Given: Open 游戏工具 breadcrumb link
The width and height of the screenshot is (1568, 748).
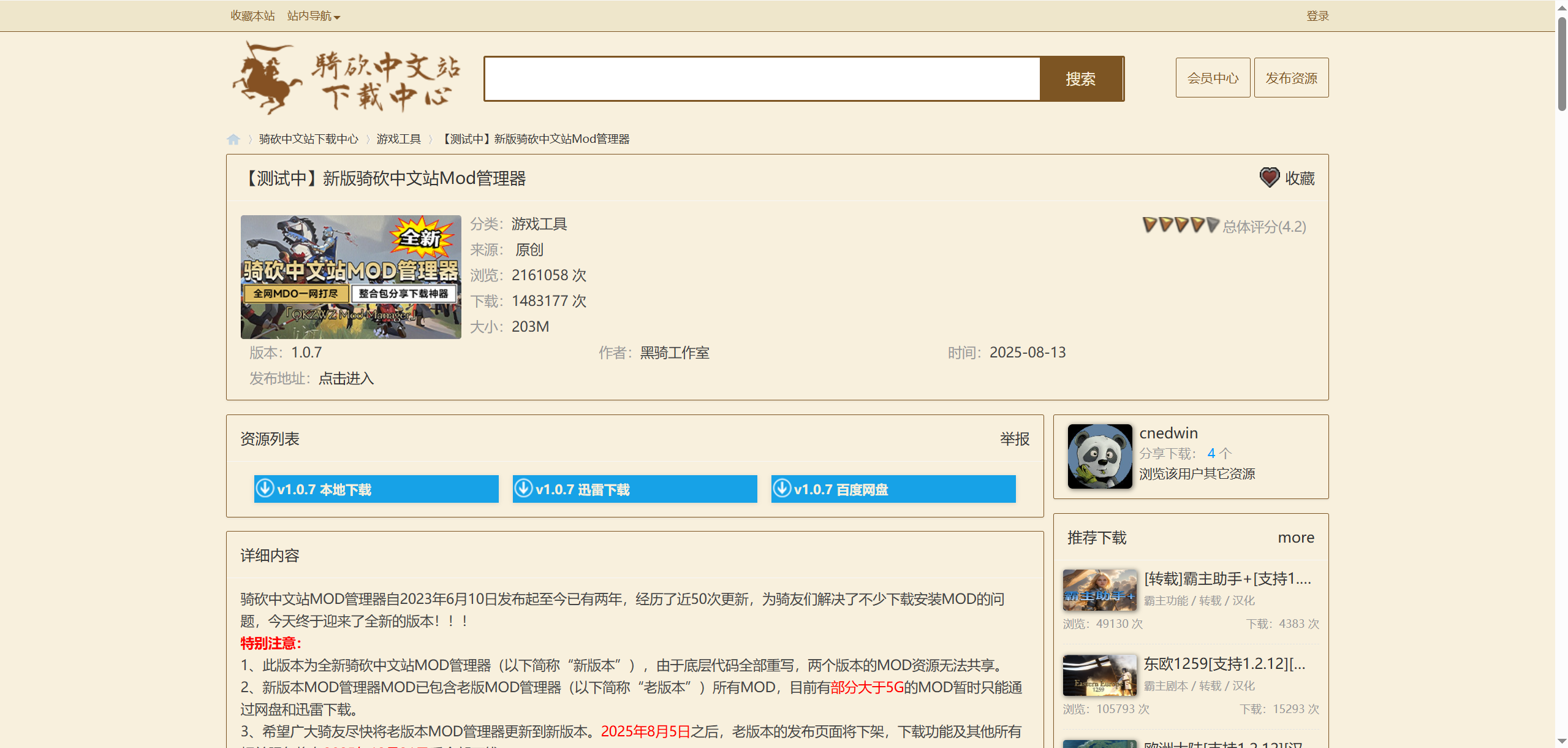Looking at the screenshot, I should click(x=398, y=139).
